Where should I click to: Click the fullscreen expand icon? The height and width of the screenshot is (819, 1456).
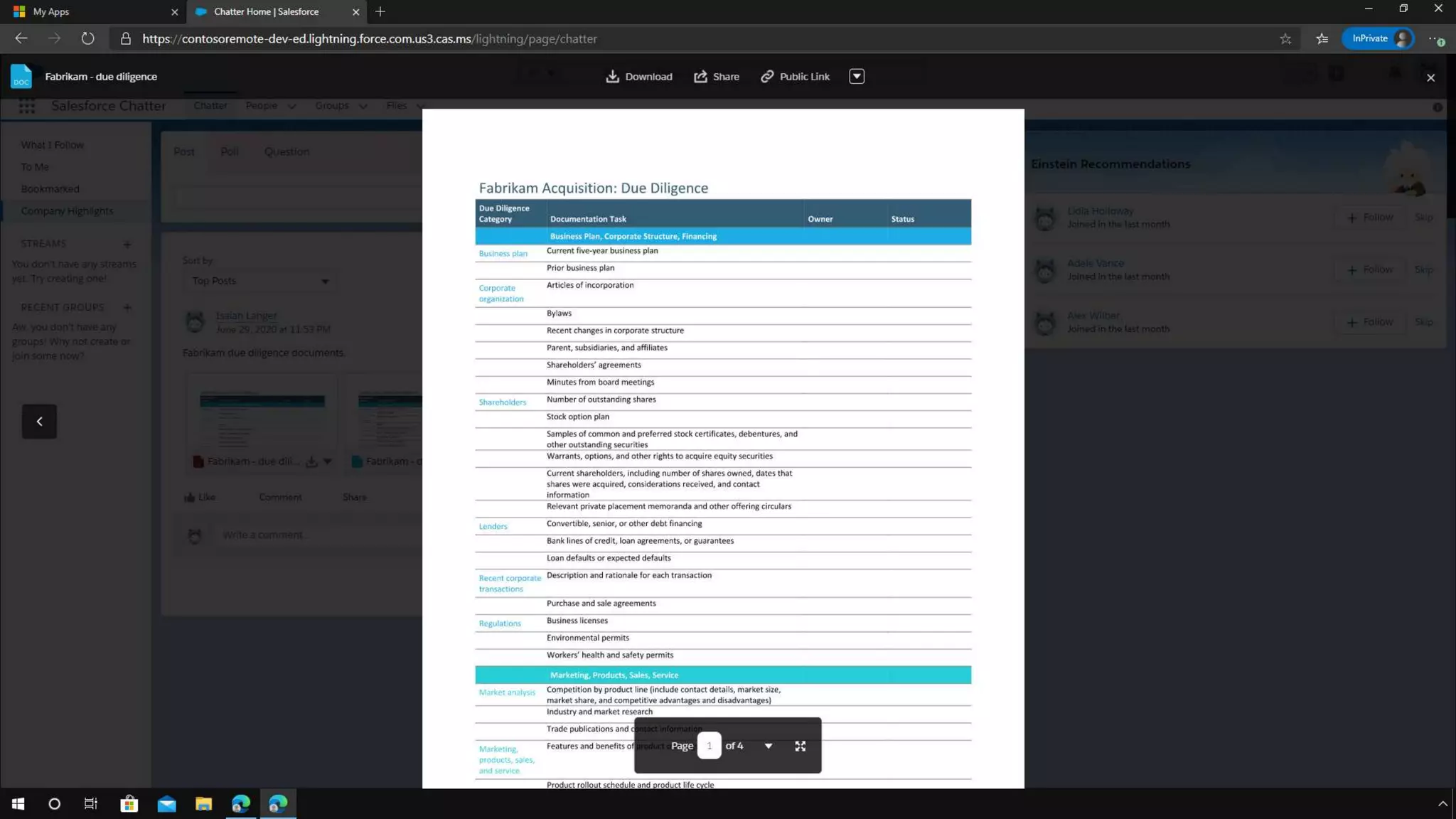pos(800,746)
